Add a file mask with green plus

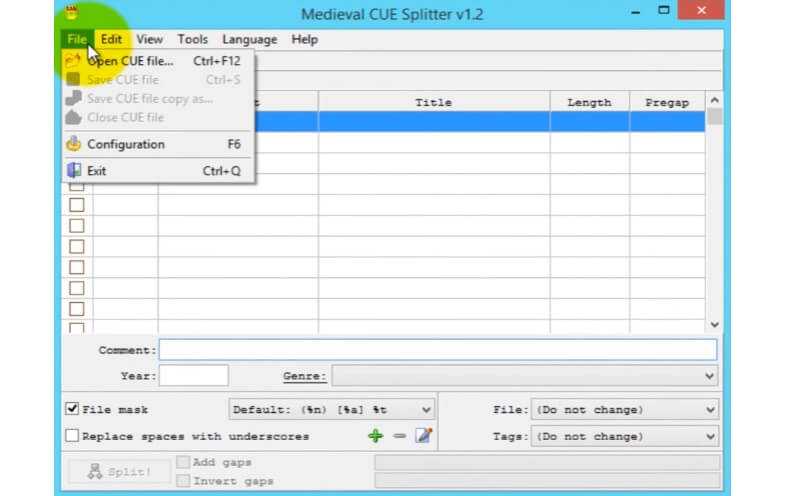pyautogui.click(x=376, y=436)
